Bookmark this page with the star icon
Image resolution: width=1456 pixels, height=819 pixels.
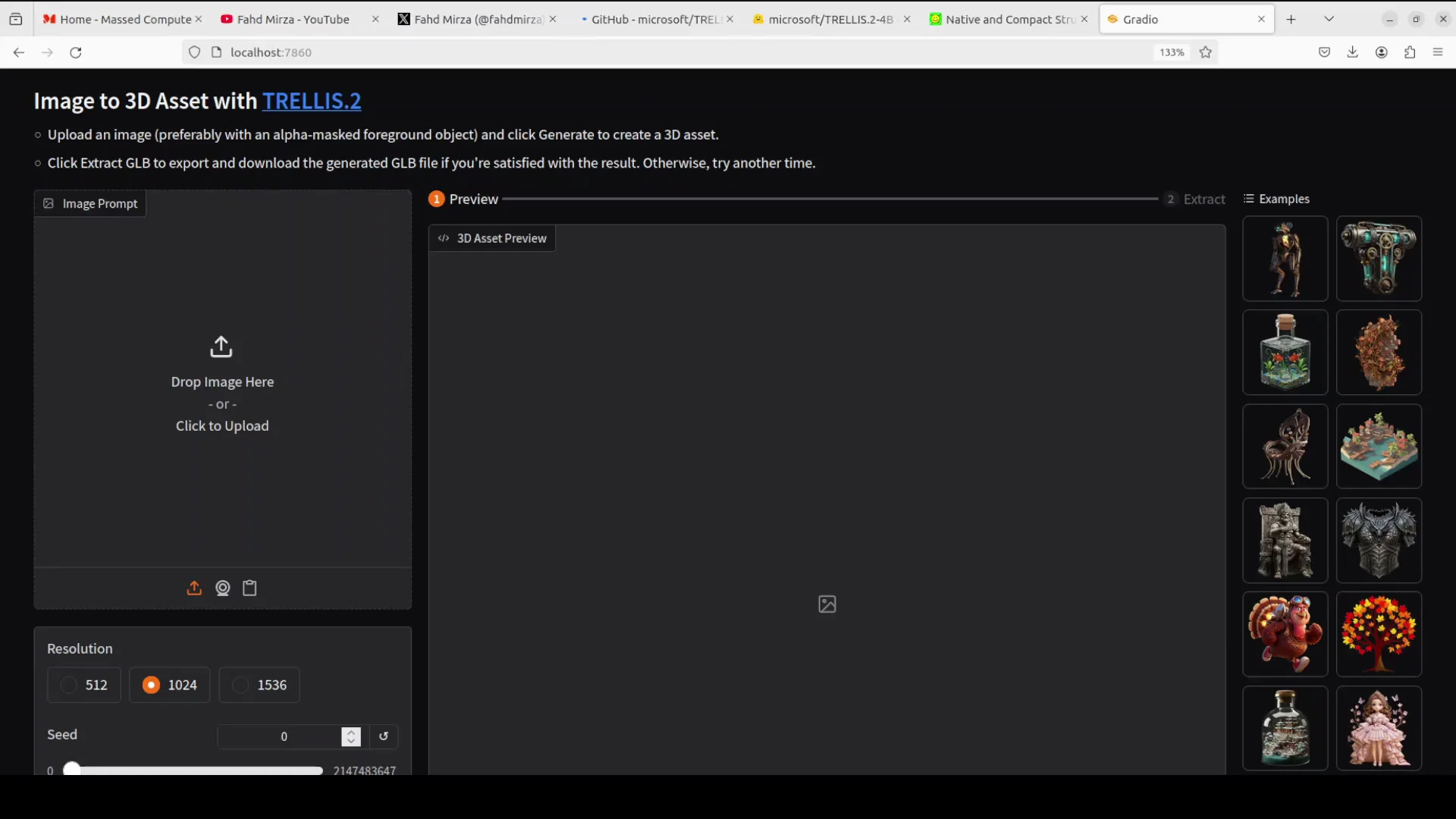point(1206,52)
